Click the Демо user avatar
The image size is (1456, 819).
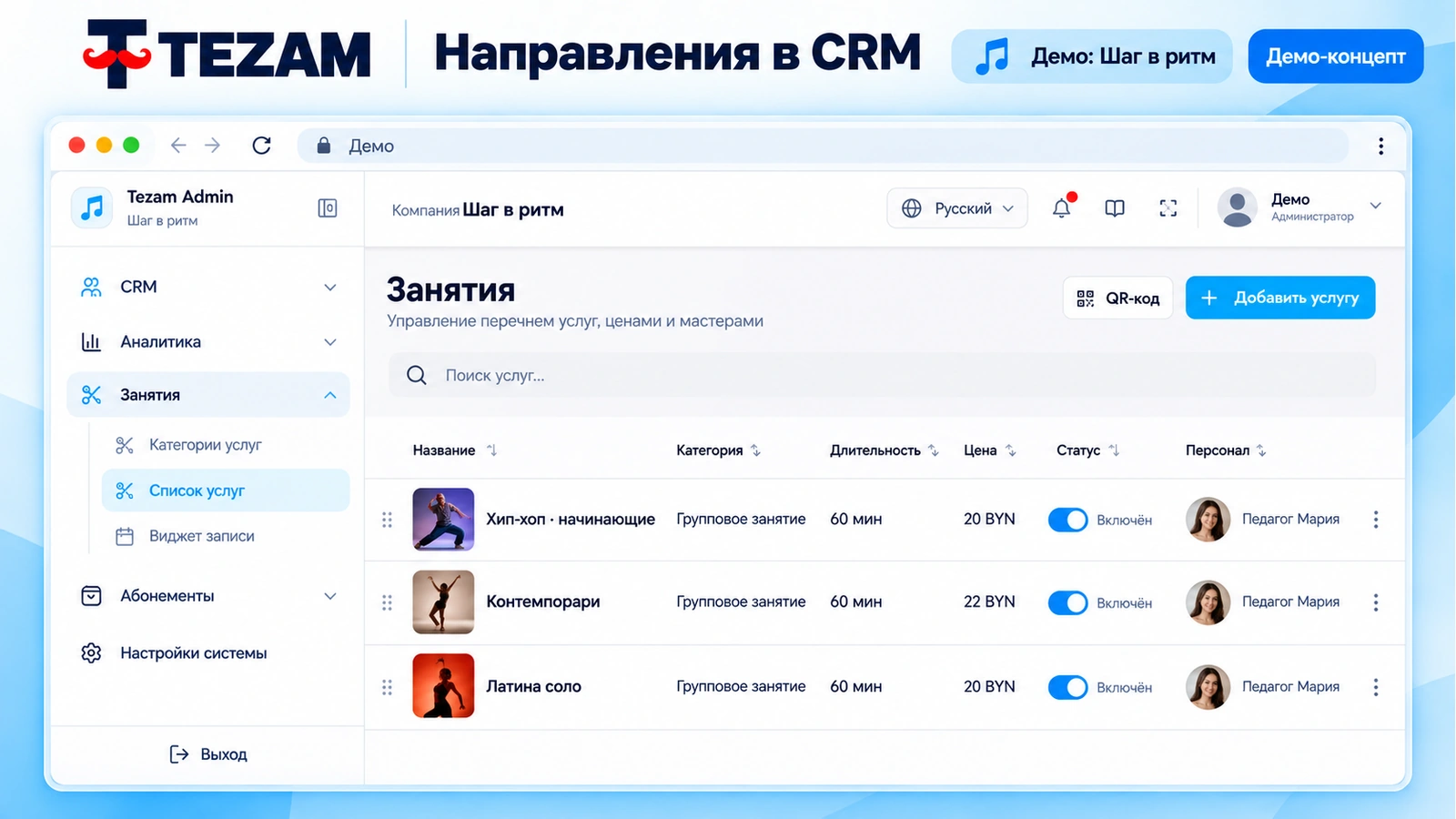point(1238,207)
